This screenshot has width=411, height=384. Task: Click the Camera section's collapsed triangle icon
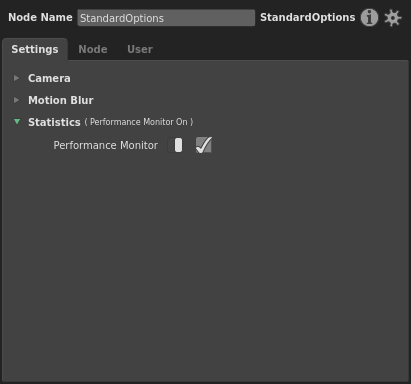(16, 78)
